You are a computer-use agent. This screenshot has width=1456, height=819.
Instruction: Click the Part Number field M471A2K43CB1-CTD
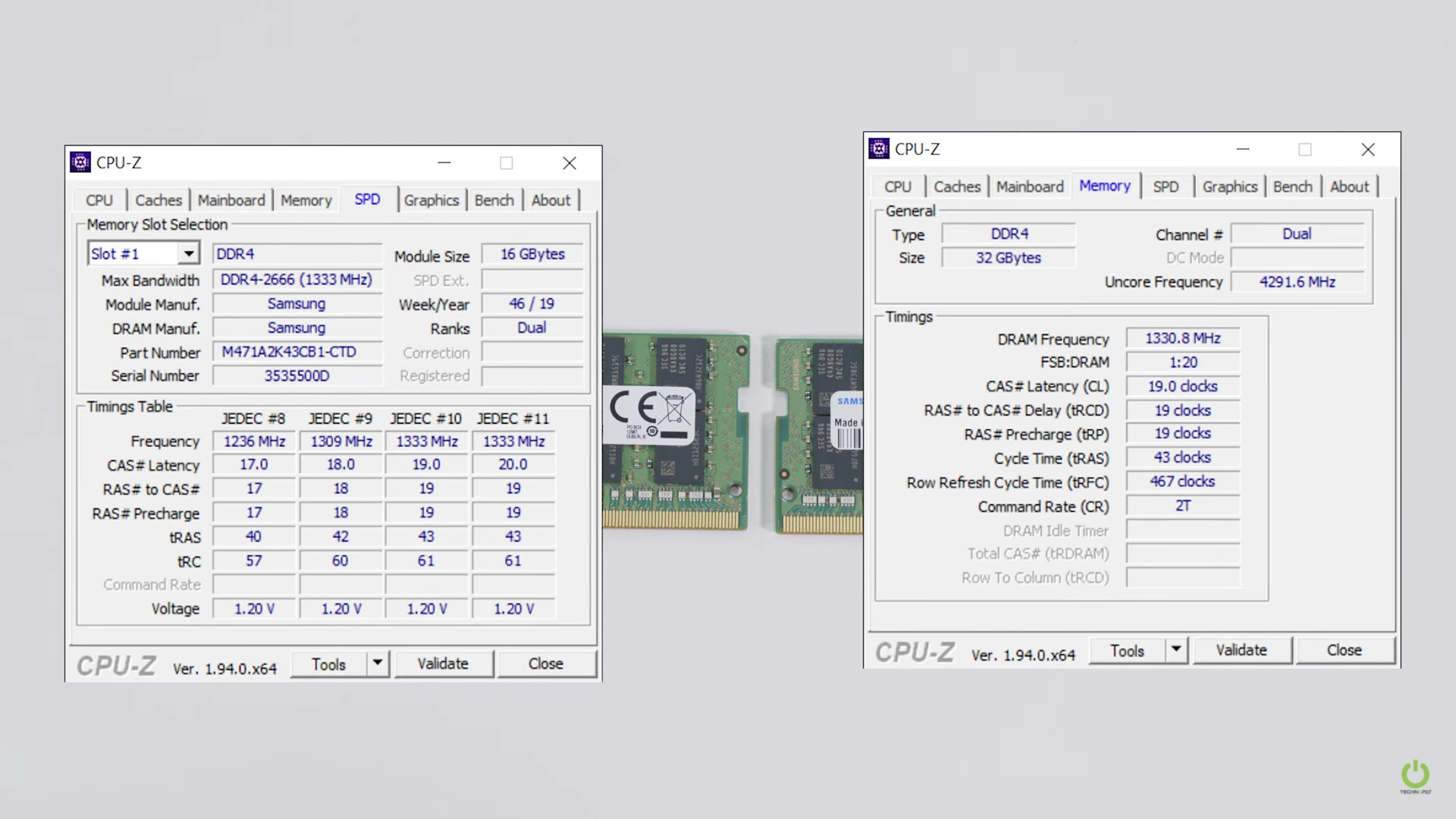tap(297, 352)
